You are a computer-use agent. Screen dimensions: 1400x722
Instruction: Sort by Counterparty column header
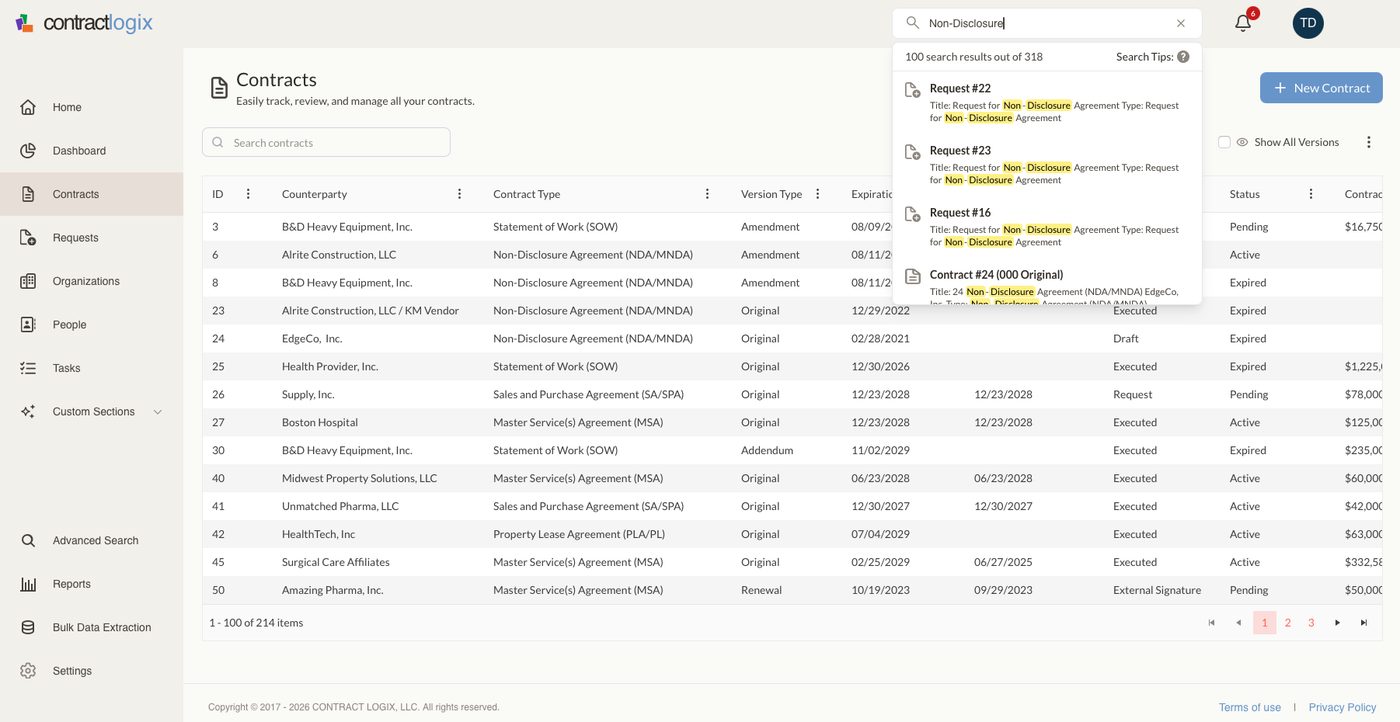point(314,194)
